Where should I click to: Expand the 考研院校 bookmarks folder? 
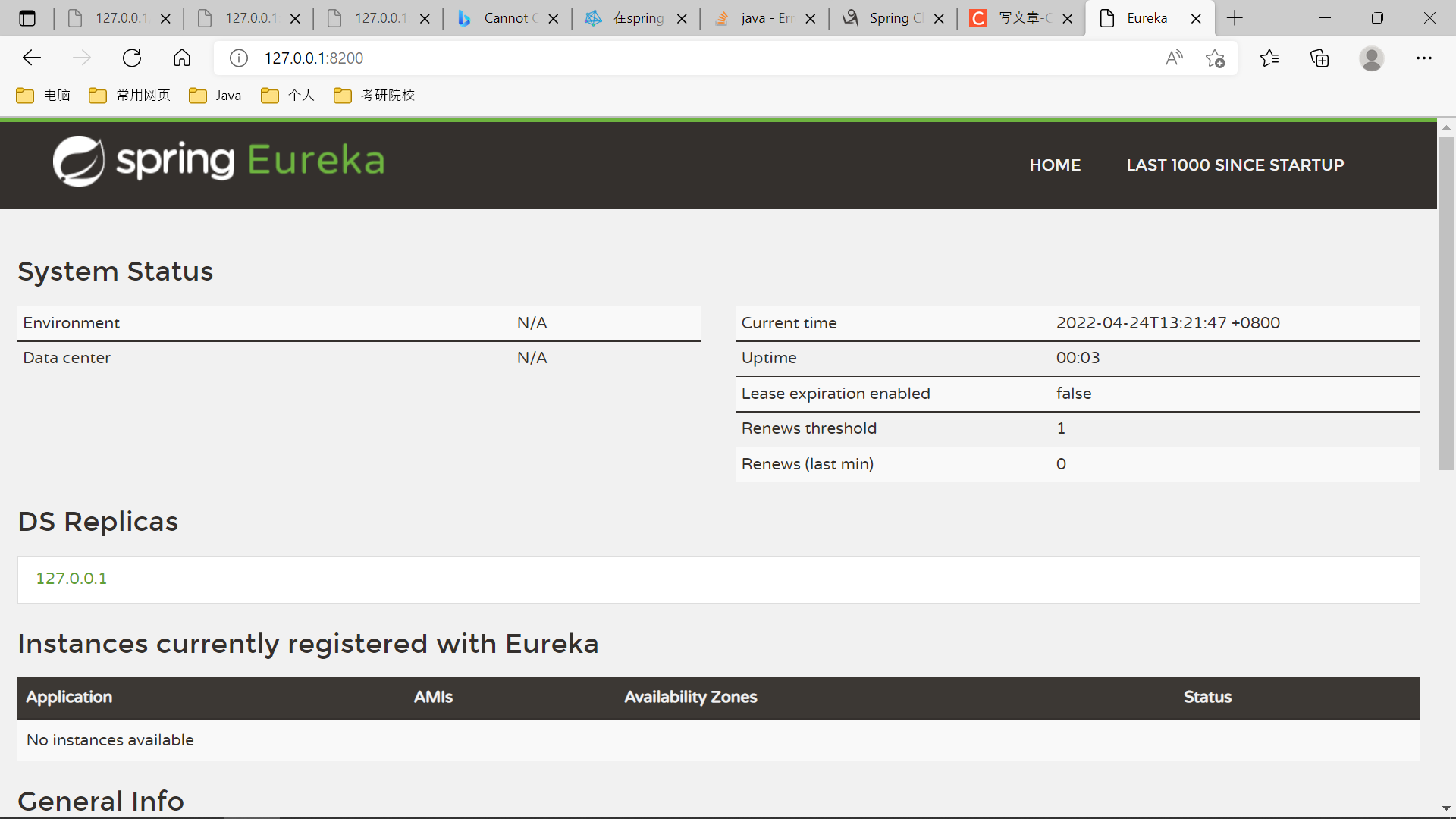(375, 96)
